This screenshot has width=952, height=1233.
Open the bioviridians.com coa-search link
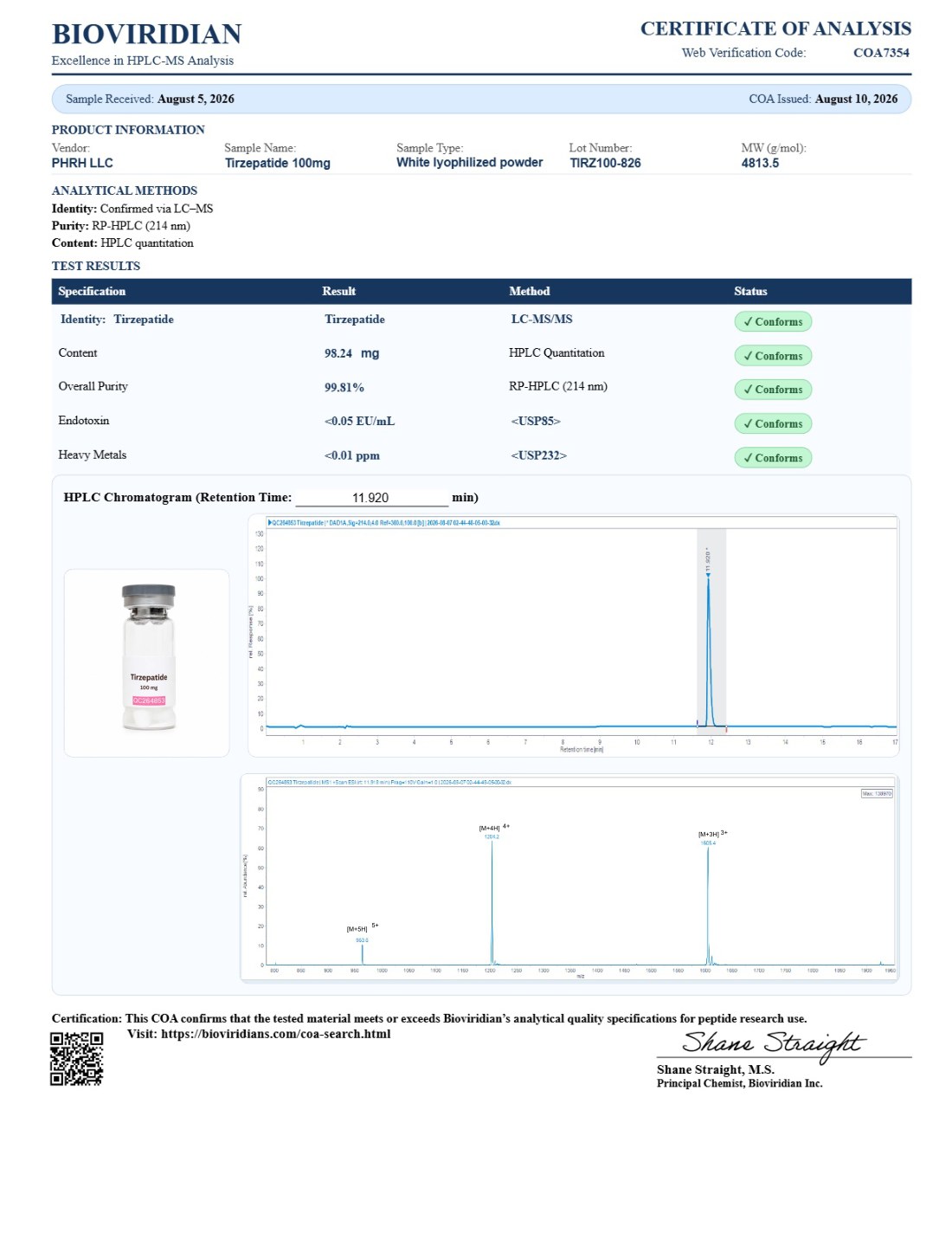pos(275,1034)
